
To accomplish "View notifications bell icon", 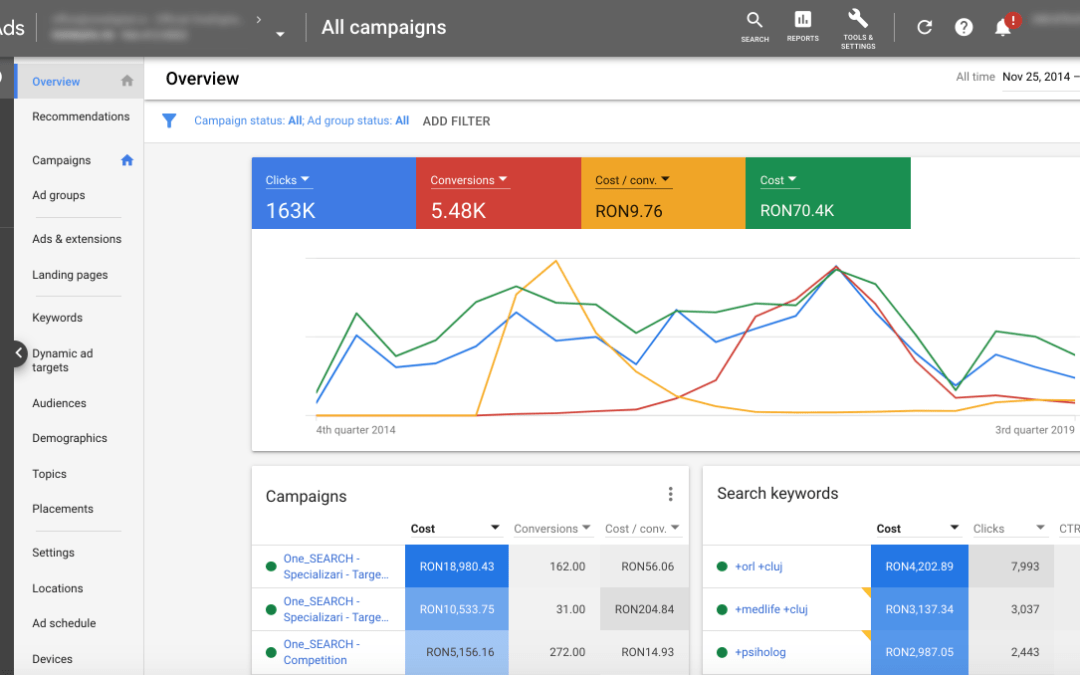I will pyautogui.click(x=1004, y=27).
